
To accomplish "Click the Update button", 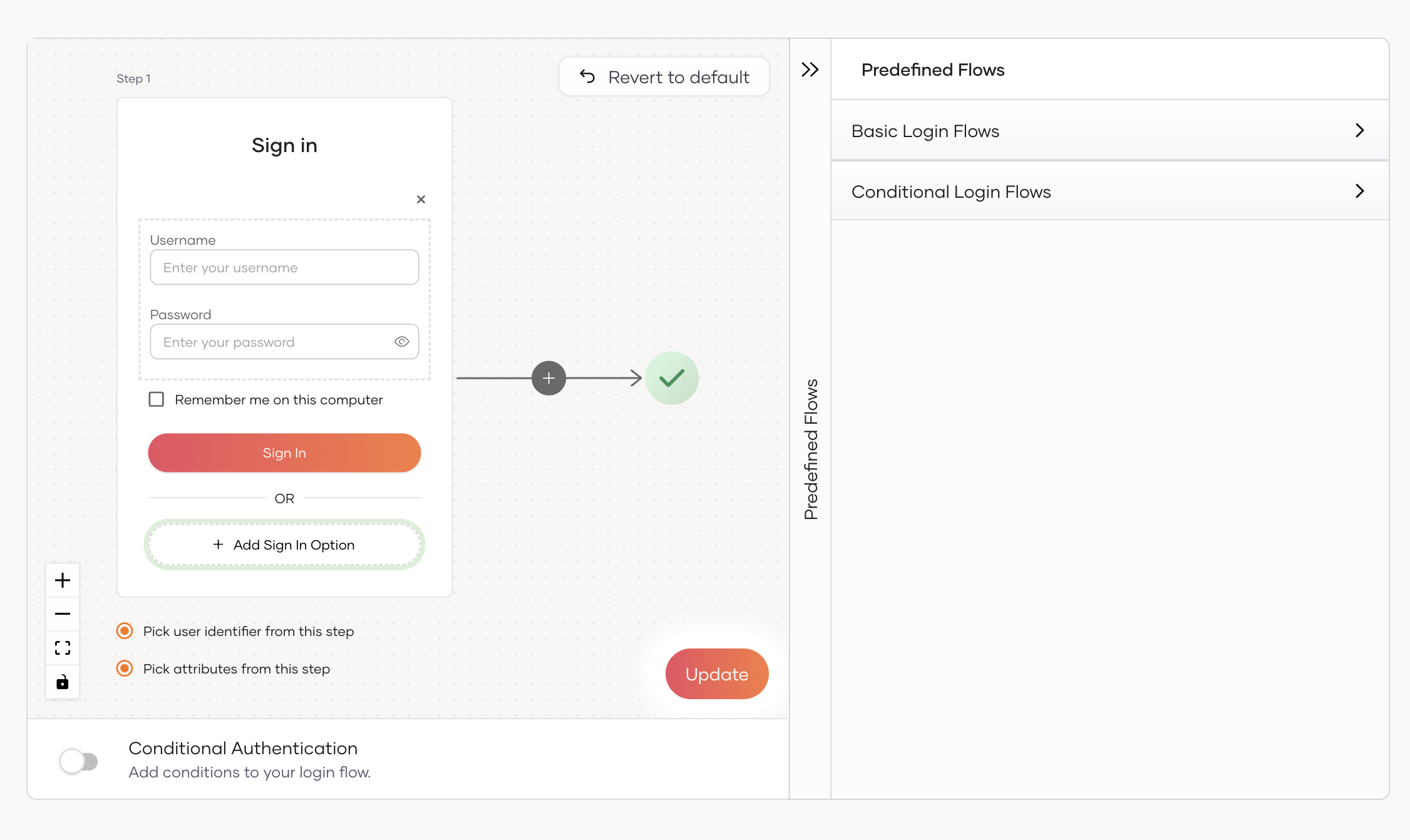I will pos(717,674).
